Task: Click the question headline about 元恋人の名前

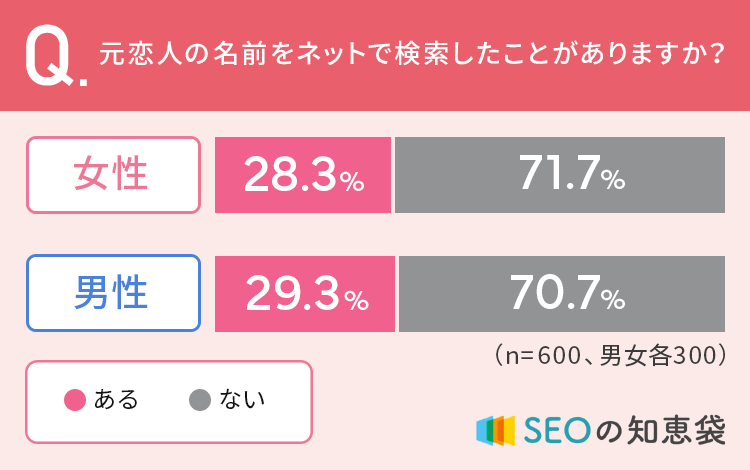Action: pos(410,56)
